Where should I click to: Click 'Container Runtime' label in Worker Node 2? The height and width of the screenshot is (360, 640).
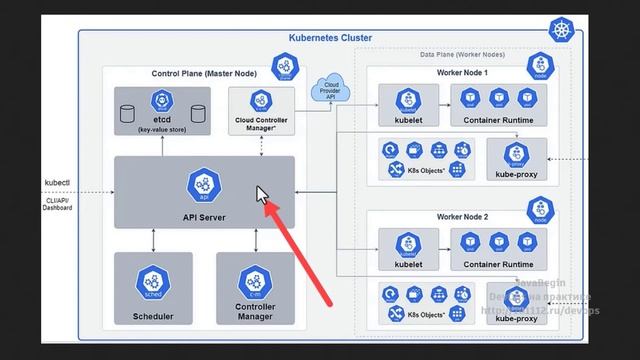(x=498, y=264)
